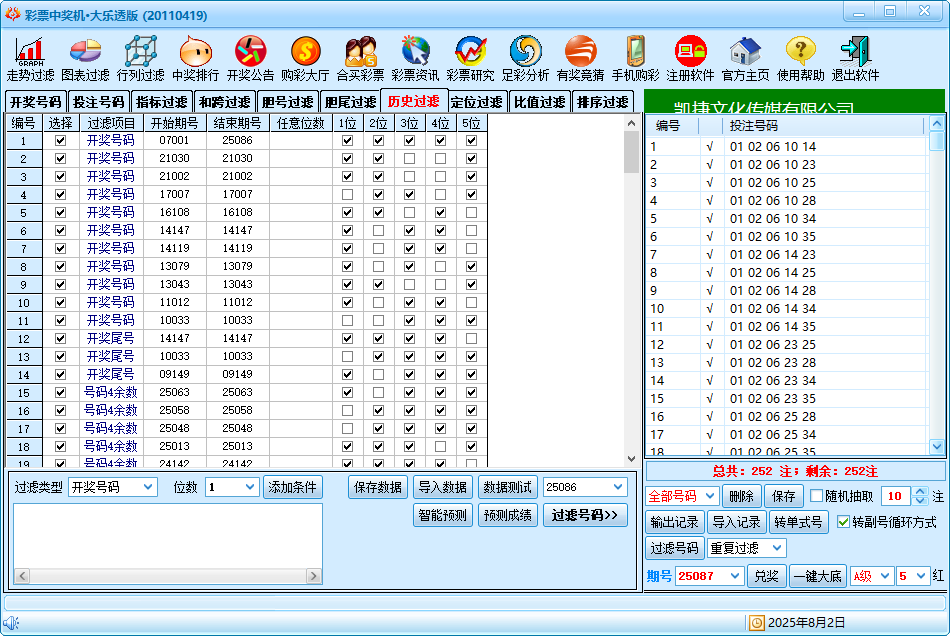Switch to the 定位过滤 tab
Viewport: 950px width, 636px height.
[x=476, y=102]
